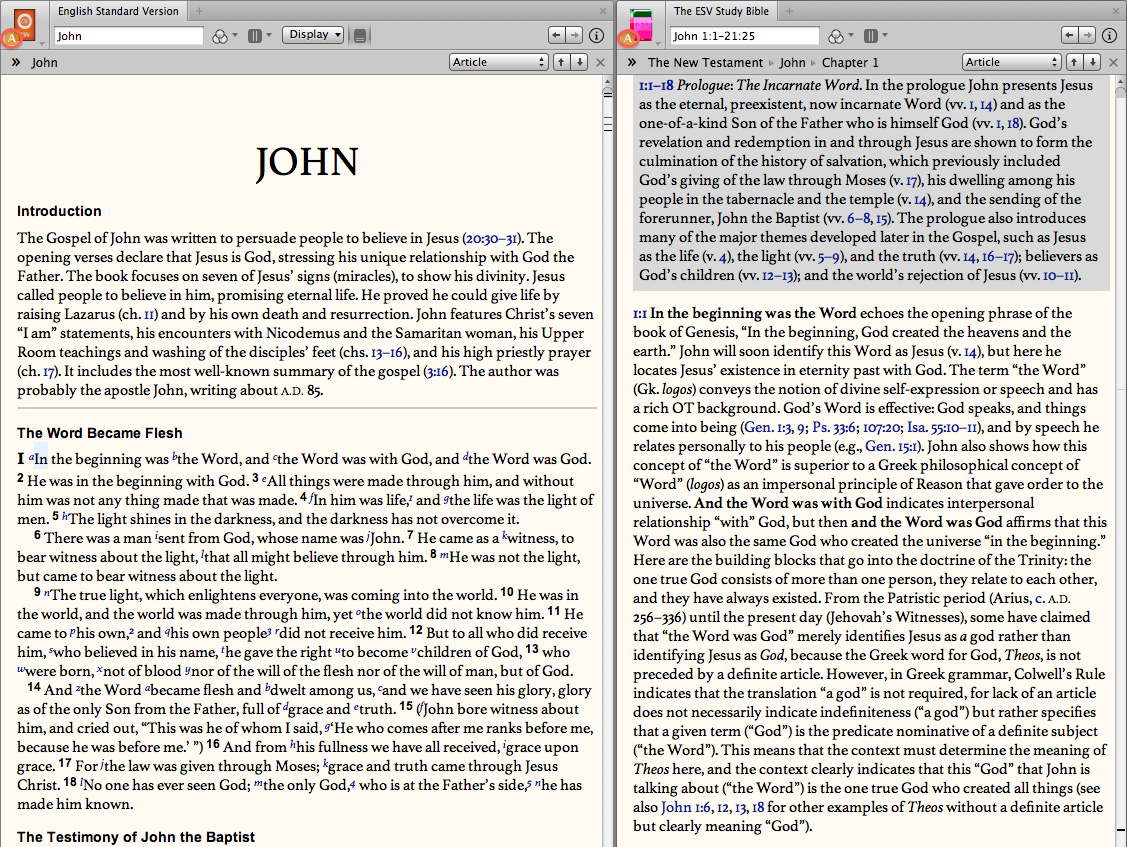Click link set A badge on Study Bible panel

(x=628, y=38)
